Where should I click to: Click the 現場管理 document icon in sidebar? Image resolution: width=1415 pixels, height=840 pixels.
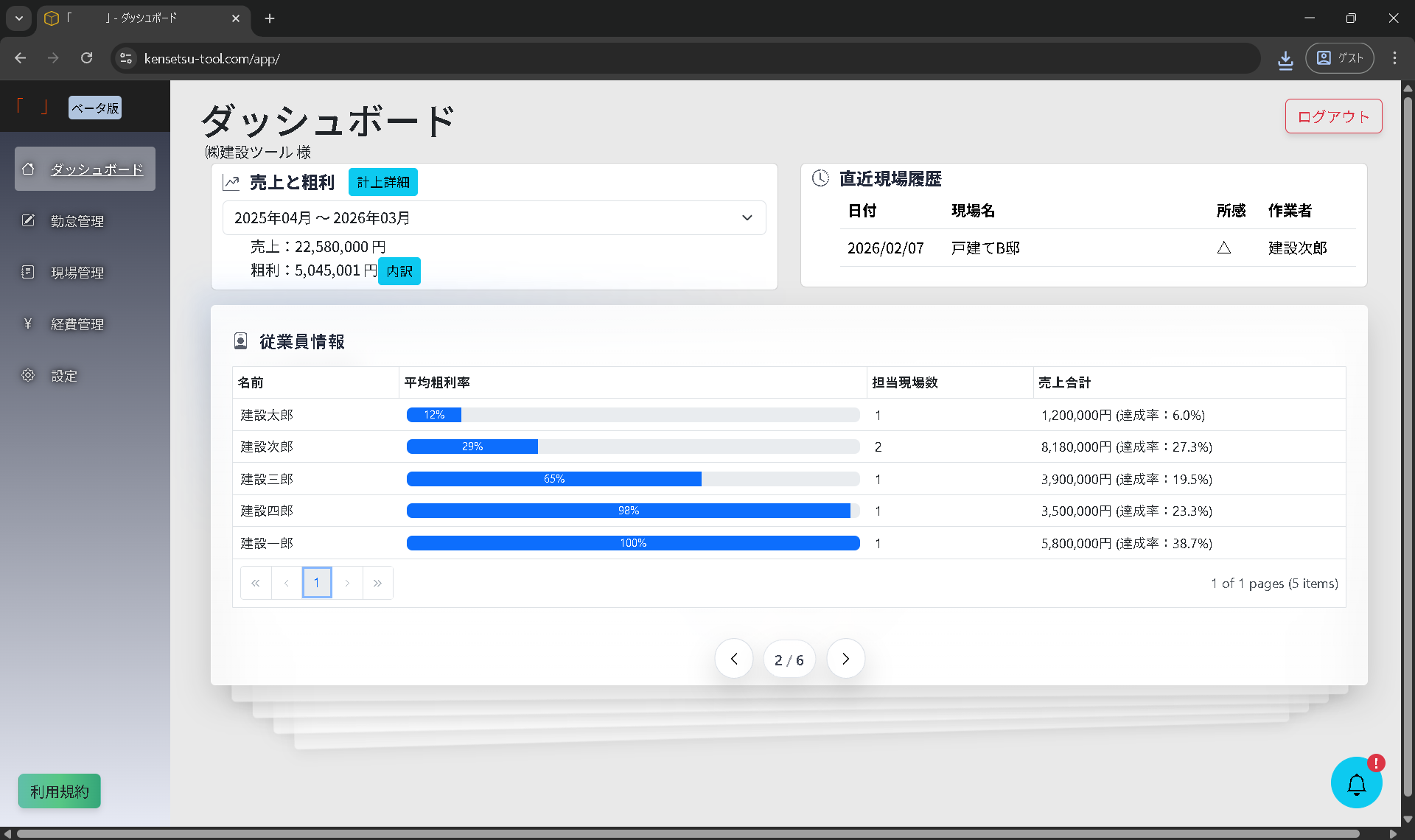[x=28, y=272]
